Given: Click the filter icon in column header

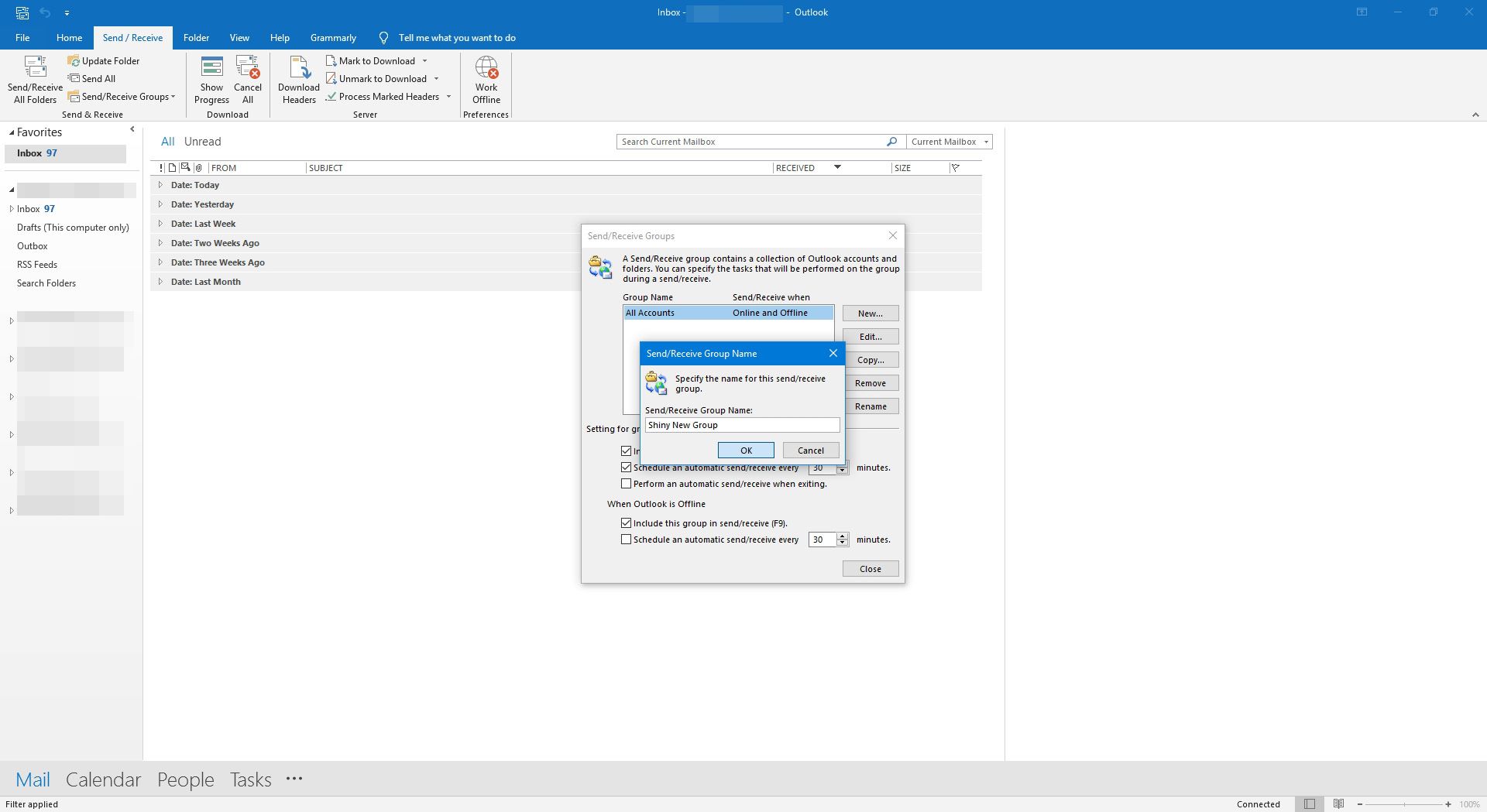Looking at the screenshot, I should pos(955,167).
